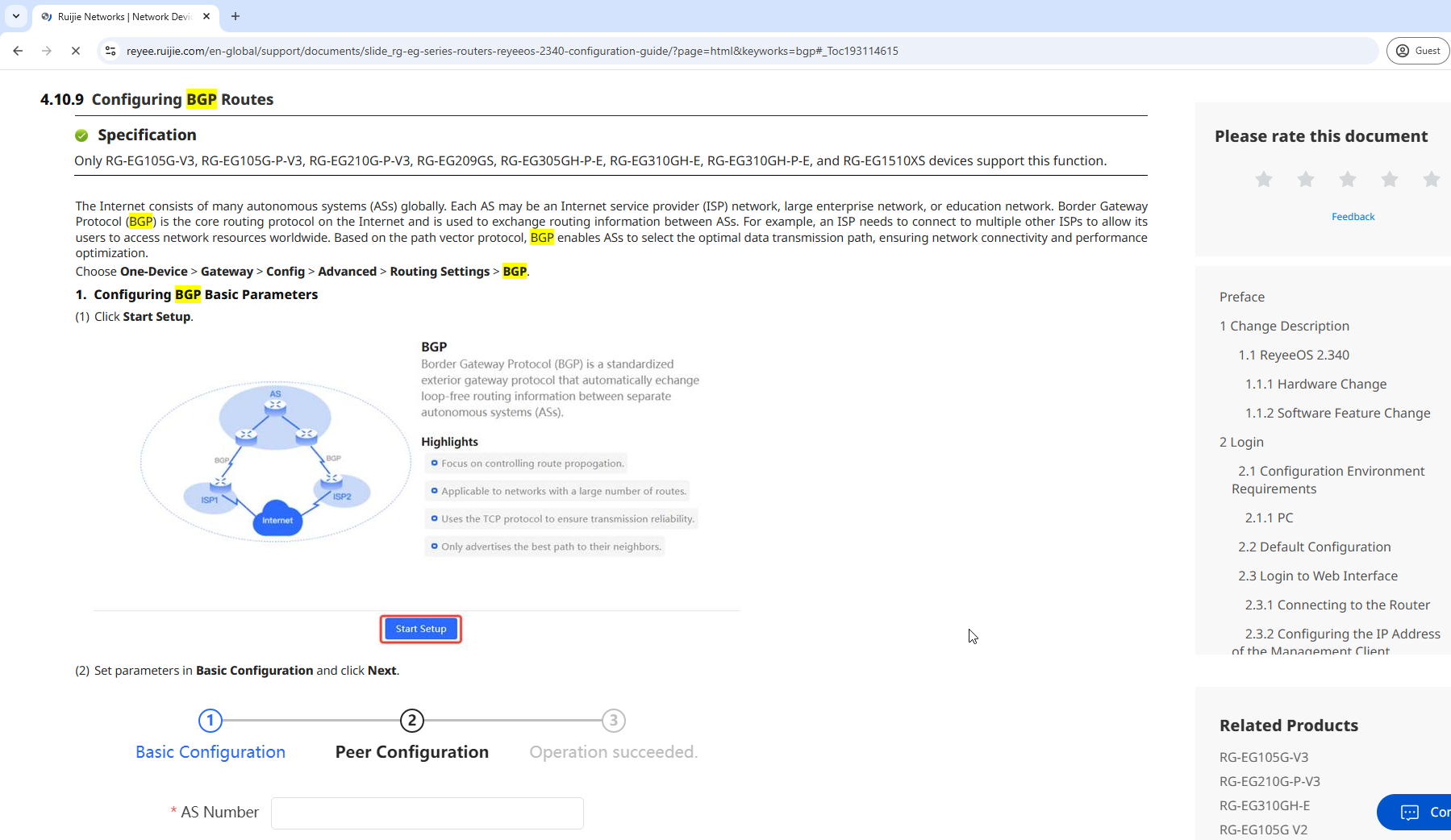Navigate to 2.3 Login to Web Interface
The image size is (1451, 840).
[x=1317, y=576]
